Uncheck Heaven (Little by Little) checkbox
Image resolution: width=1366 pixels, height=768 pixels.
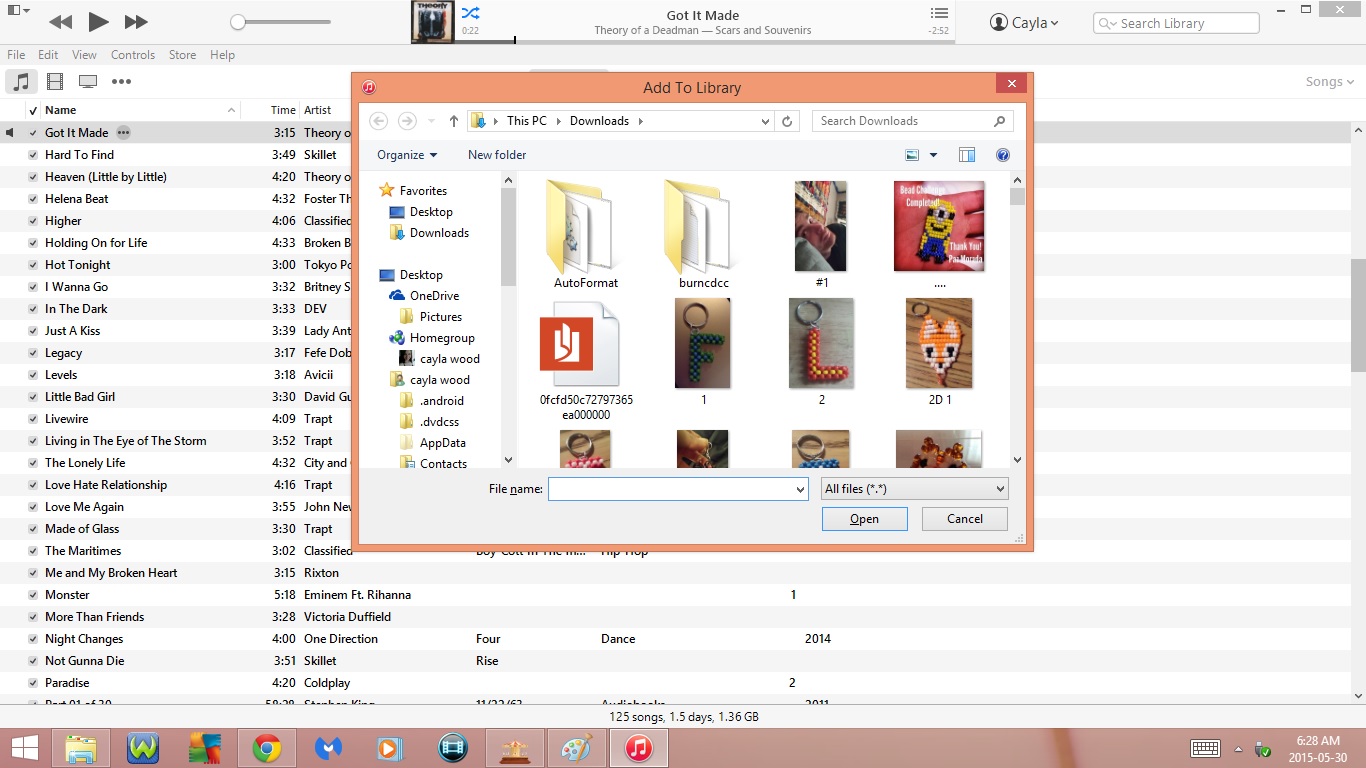(33, 177)
